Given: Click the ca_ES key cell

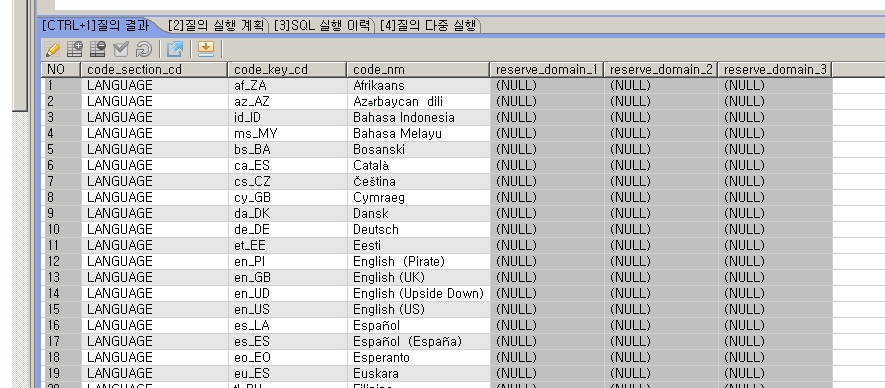Looking at the screenshot, I should pos(287,165).
